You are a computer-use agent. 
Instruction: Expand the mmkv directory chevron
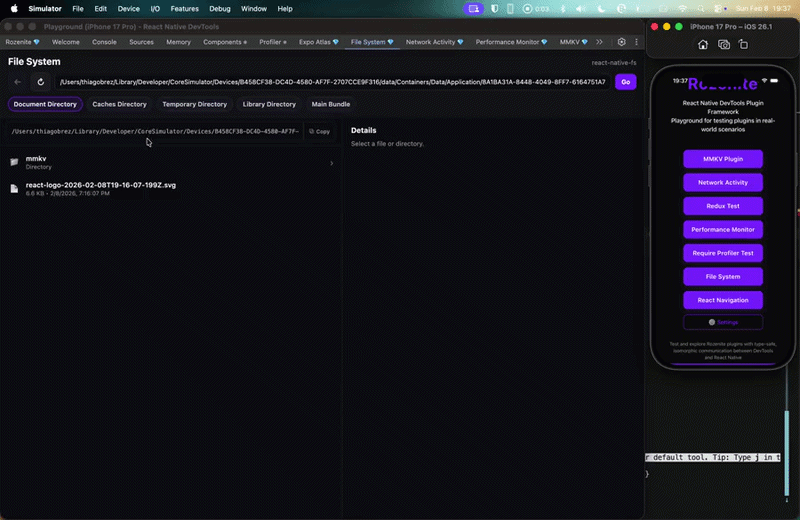[331, 163]
